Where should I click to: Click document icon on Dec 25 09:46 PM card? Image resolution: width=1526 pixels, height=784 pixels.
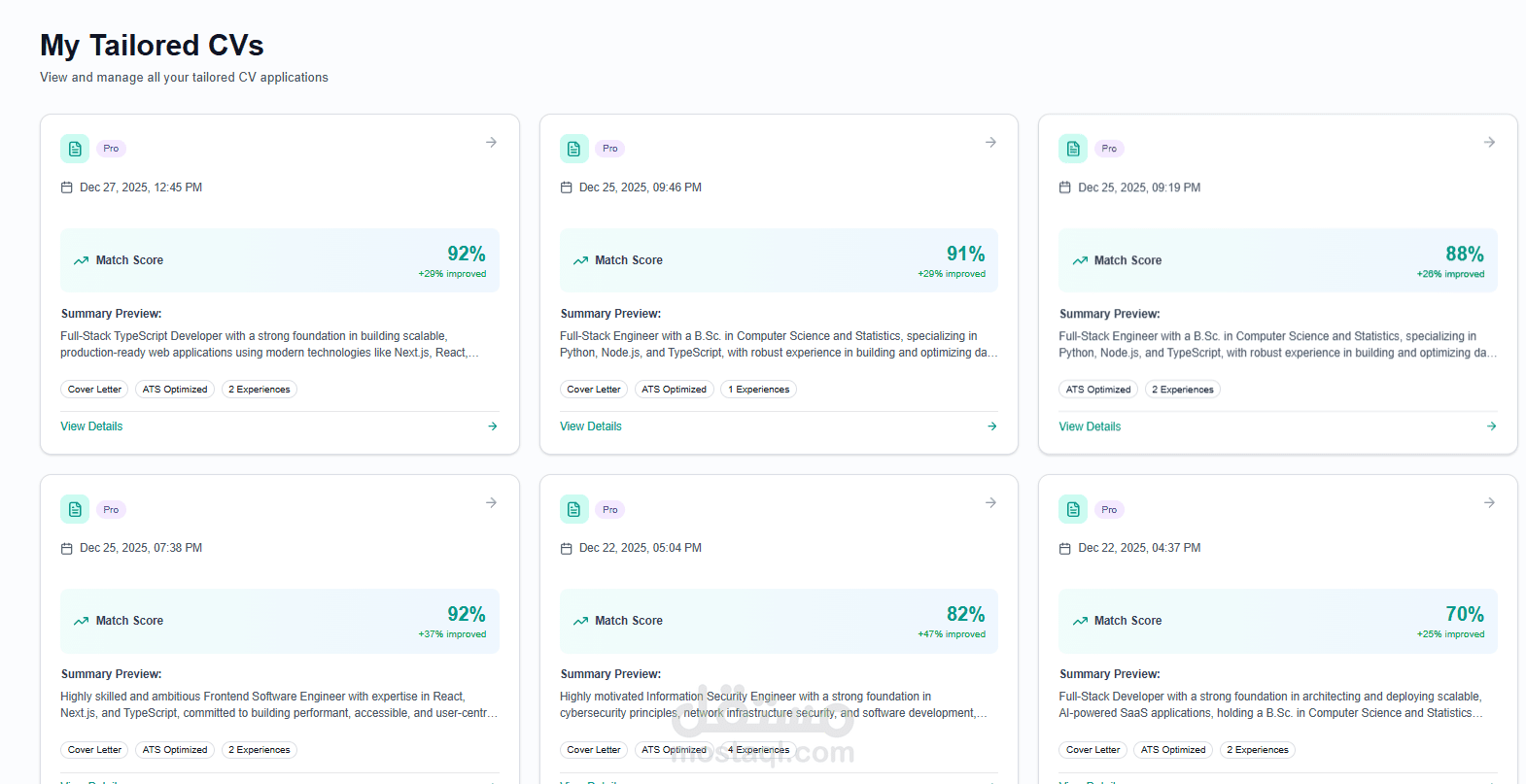click(x=573, y=149)
